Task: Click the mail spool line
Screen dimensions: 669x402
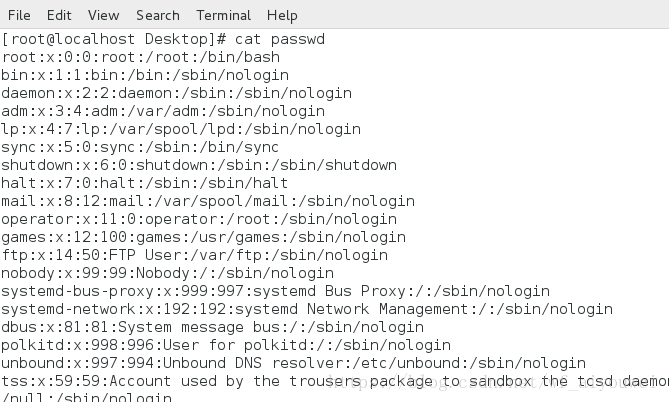Action: 208,201
